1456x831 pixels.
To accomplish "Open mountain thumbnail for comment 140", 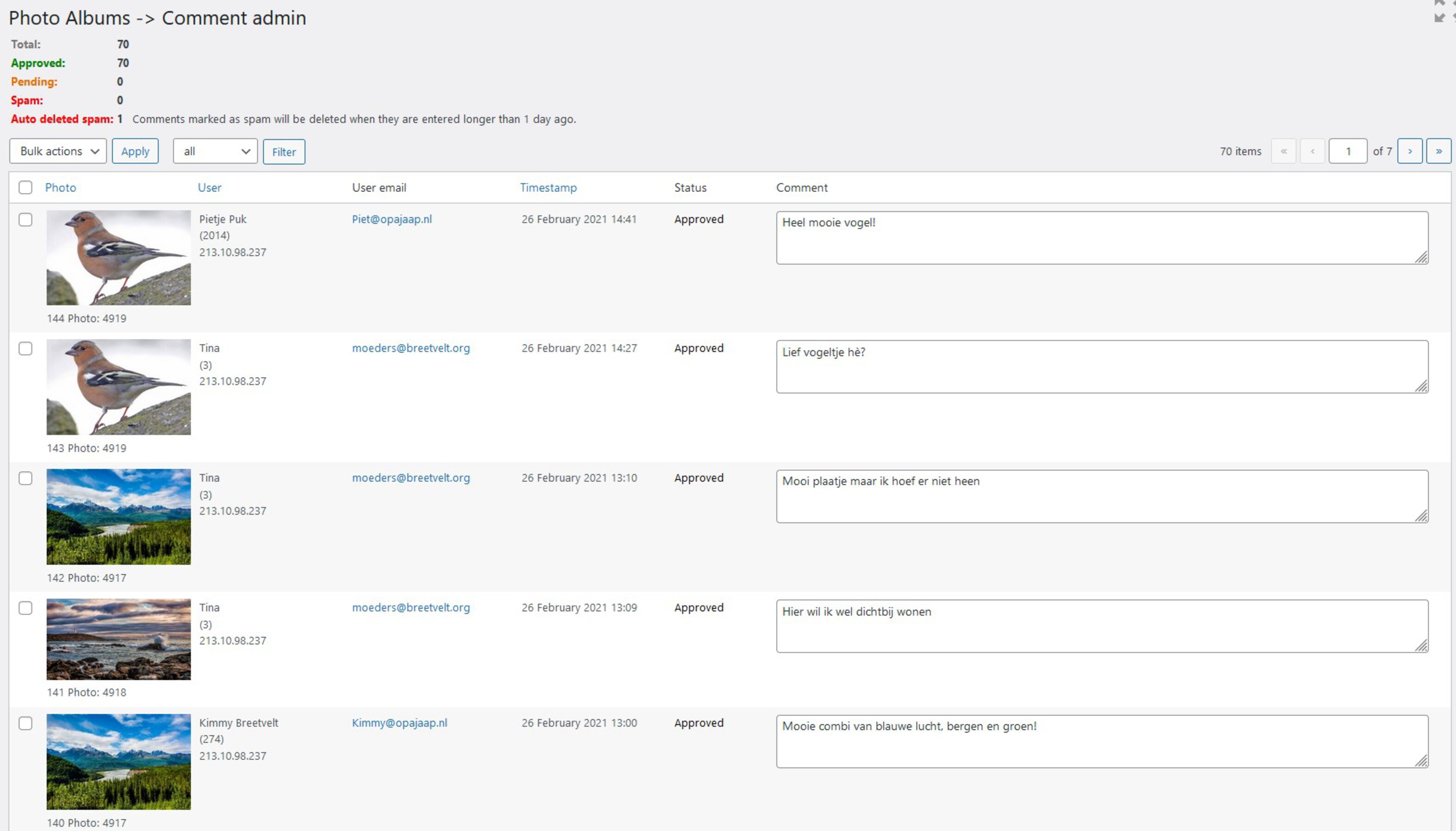I will click(119, 761).
